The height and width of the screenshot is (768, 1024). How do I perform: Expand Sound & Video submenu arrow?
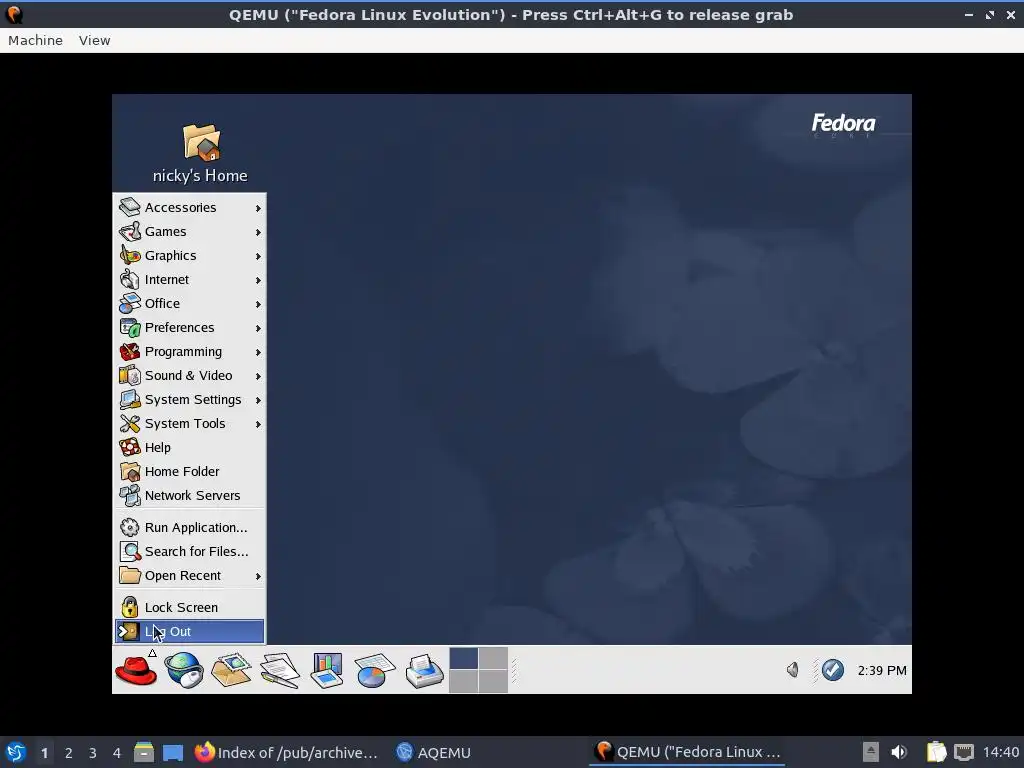[x=259, y=376]
